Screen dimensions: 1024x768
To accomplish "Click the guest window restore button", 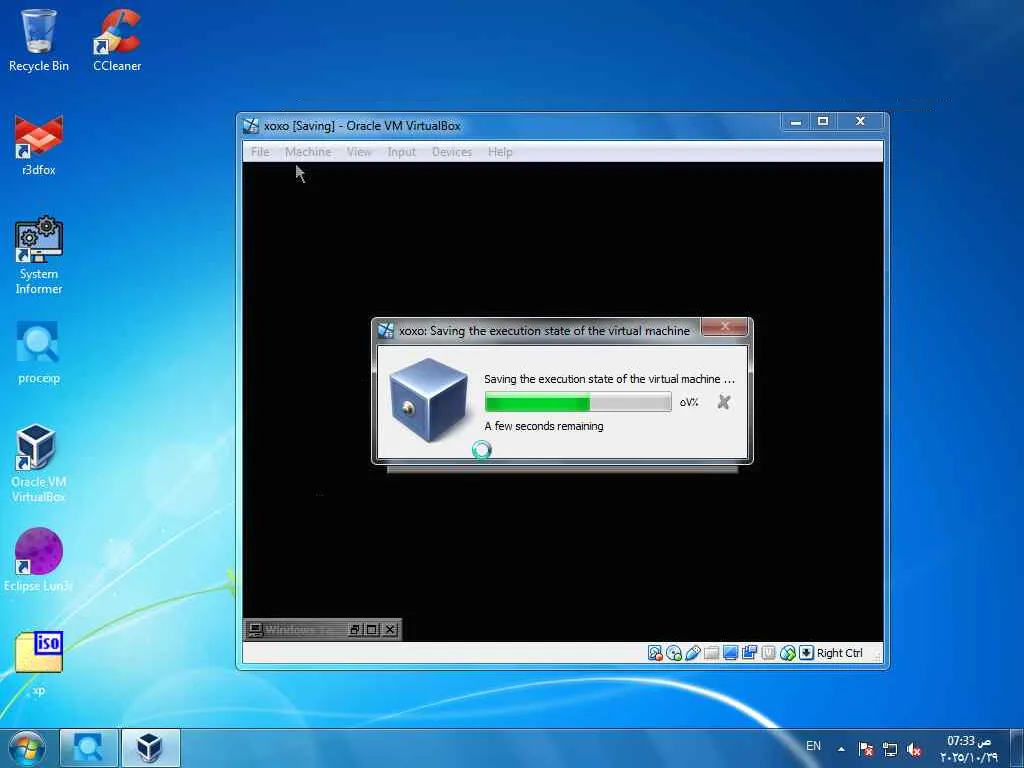I will point(355,630).
